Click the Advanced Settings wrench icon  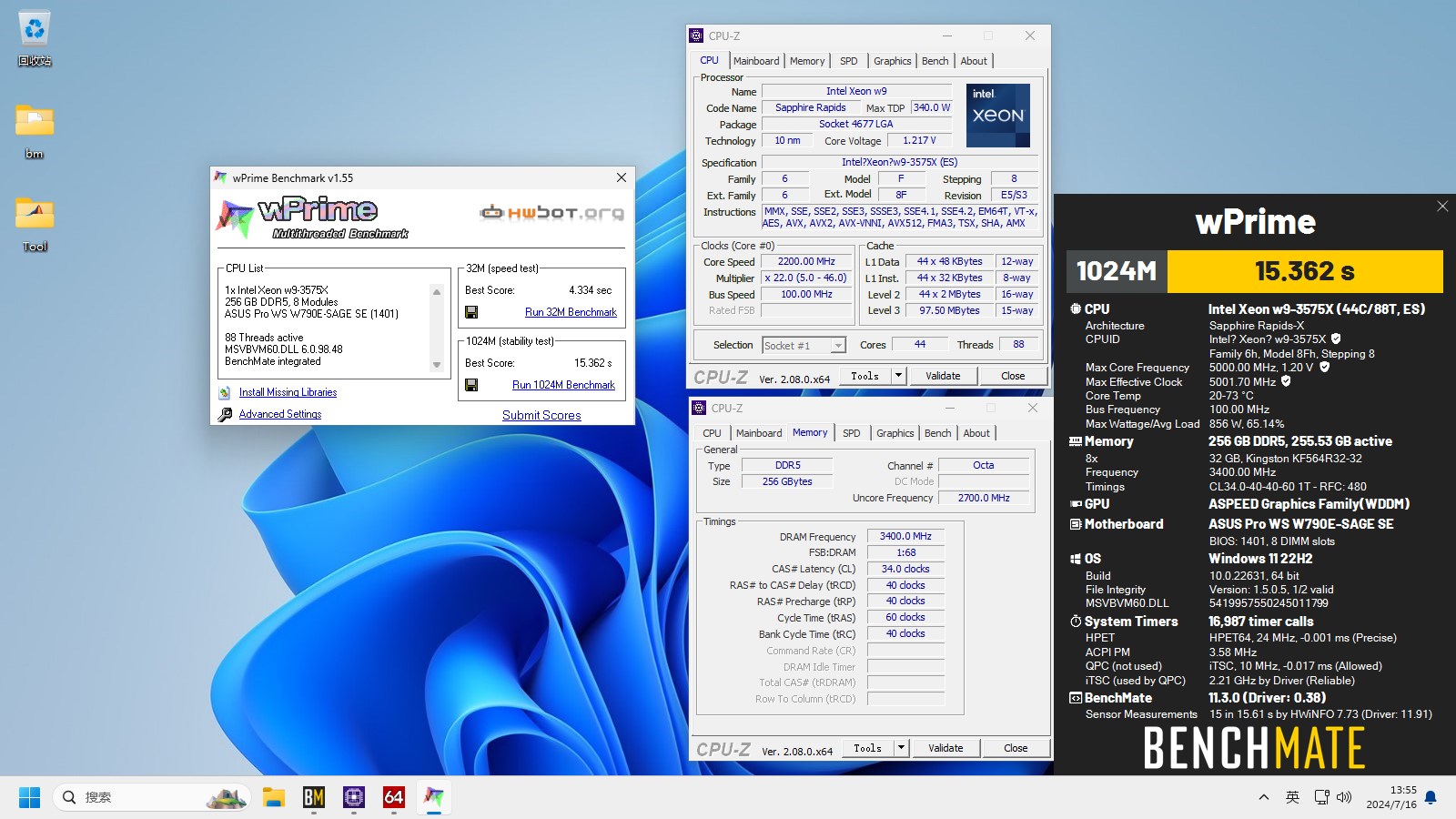tap(225, 415)
